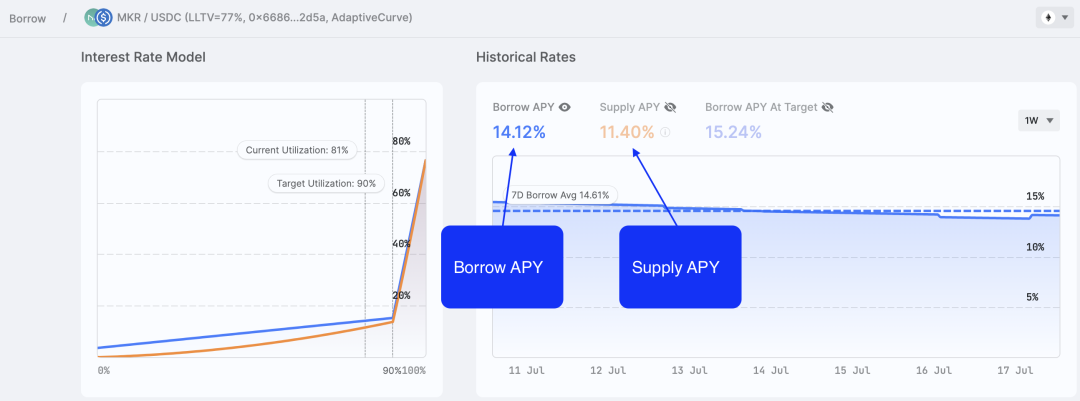Click the Current Utilization 81% label
This screenshot has width=1080, height=401.
click(297, 150)
